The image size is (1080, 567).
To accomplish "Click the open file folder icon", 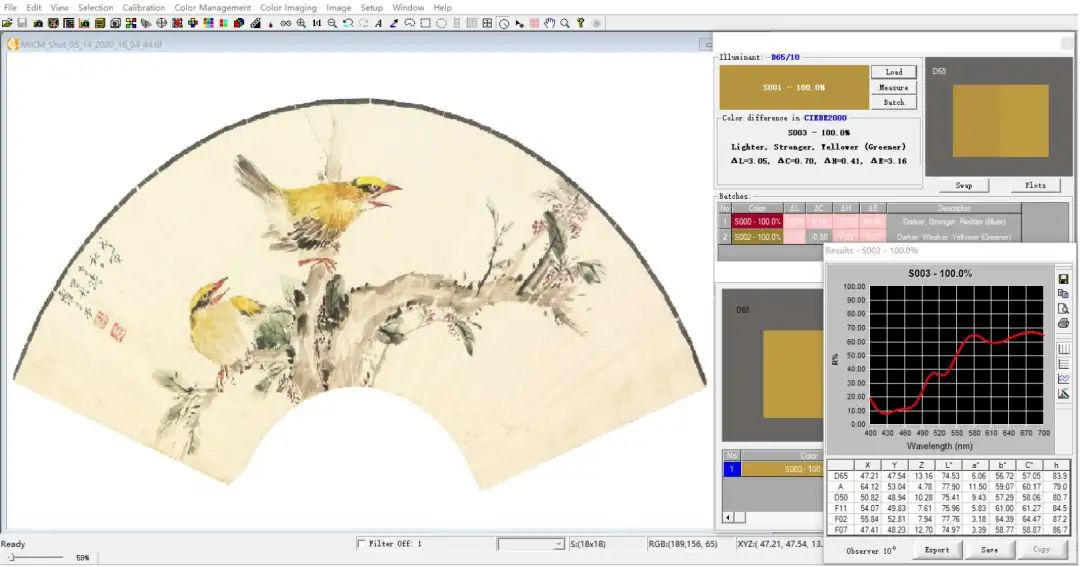I will pos(7,23).
